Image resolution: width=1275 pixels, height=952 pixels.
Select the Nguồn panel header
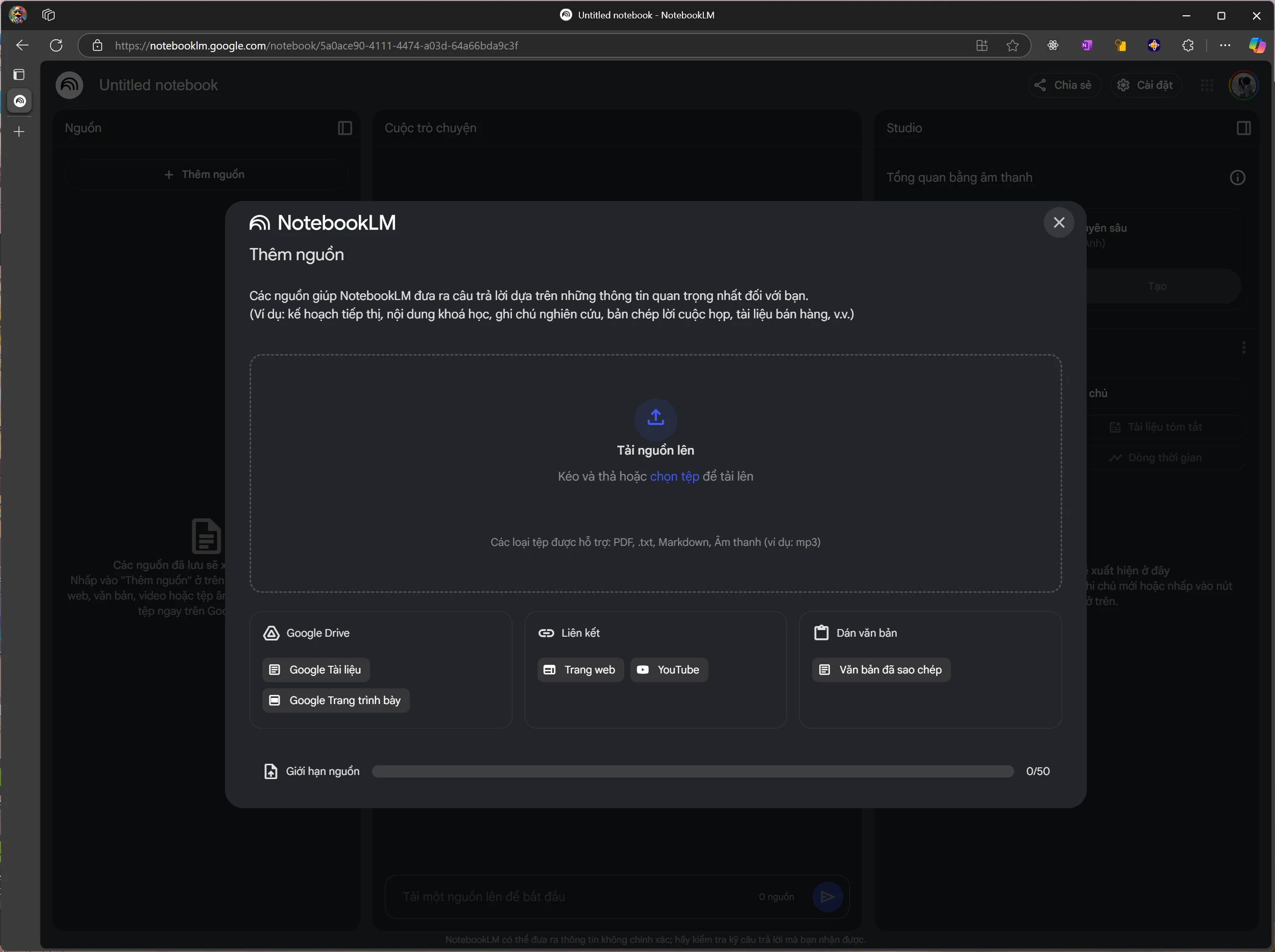click(x=83, y=128)
